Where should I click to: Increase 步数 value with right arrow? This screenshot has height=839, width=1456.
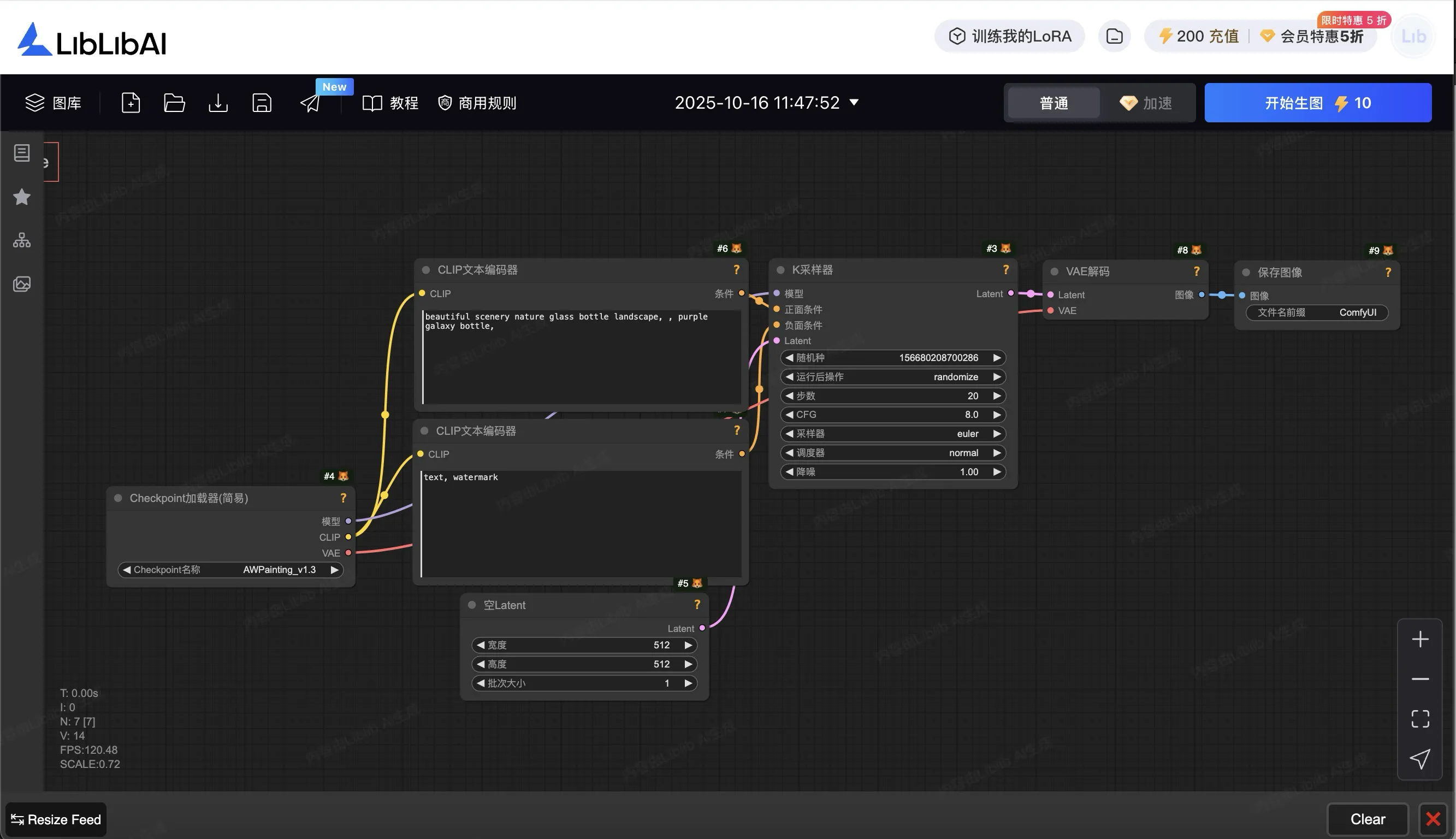[997, 396]
